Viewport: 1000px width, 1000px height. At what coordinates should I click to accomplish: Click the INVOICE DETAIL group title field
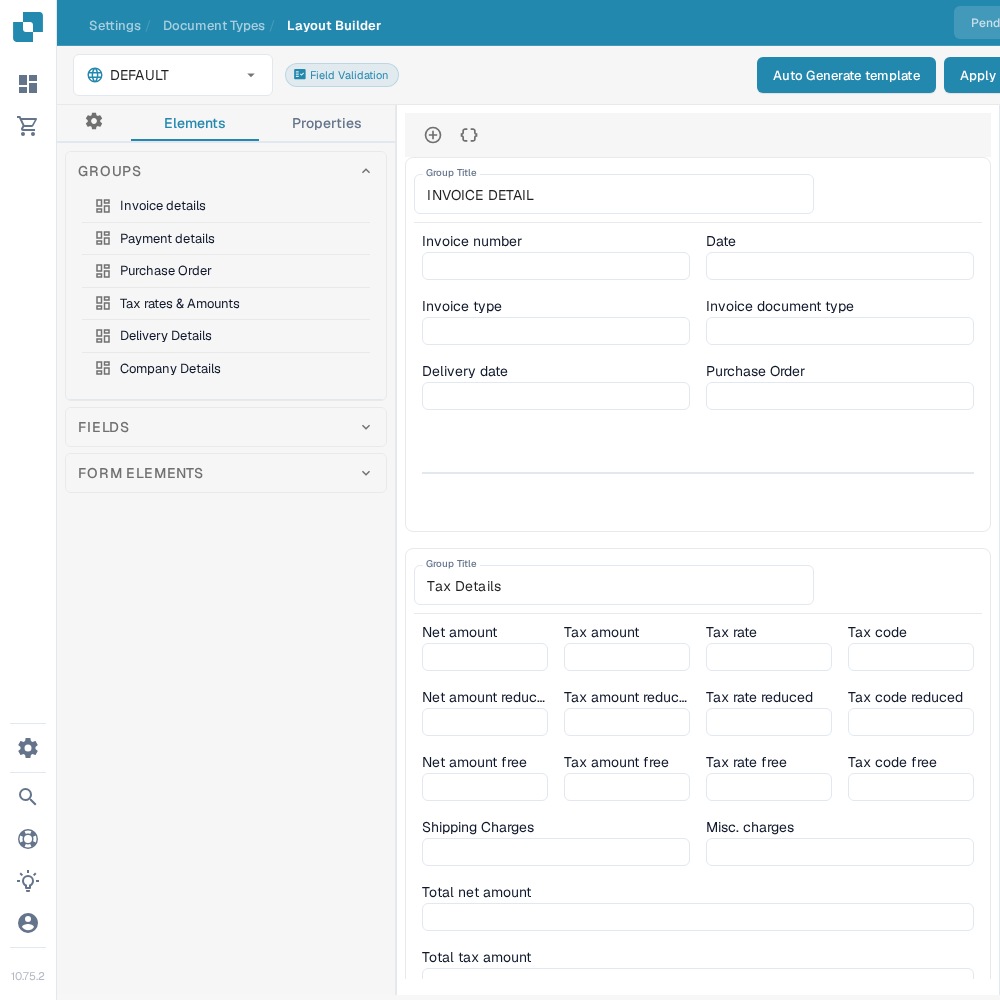614,195
